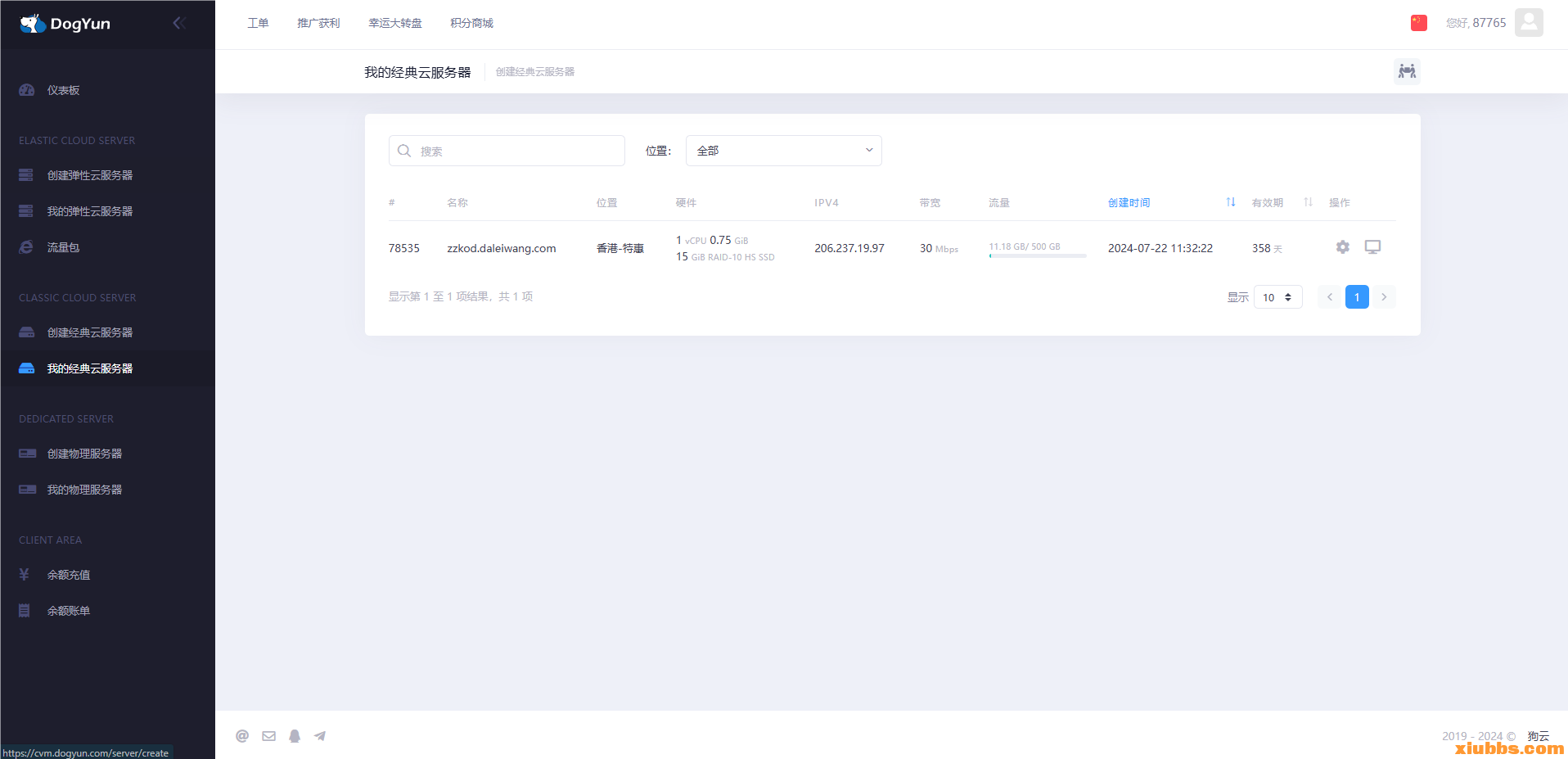The height and width of the screenshot is (759, 1568).
Task: Sort table by 创建时间 column
Action: click(1129, 203)
